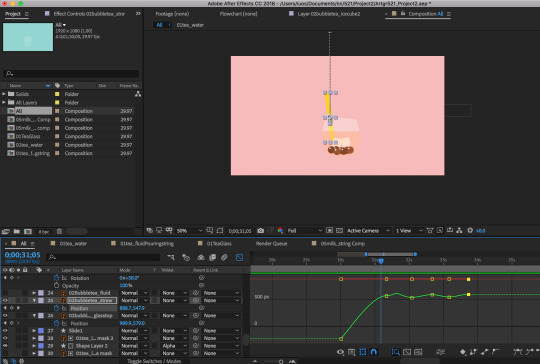Click auto-zoom graph height icon
Viewport: 540px width, 364px height.
(x=396, y=352)
